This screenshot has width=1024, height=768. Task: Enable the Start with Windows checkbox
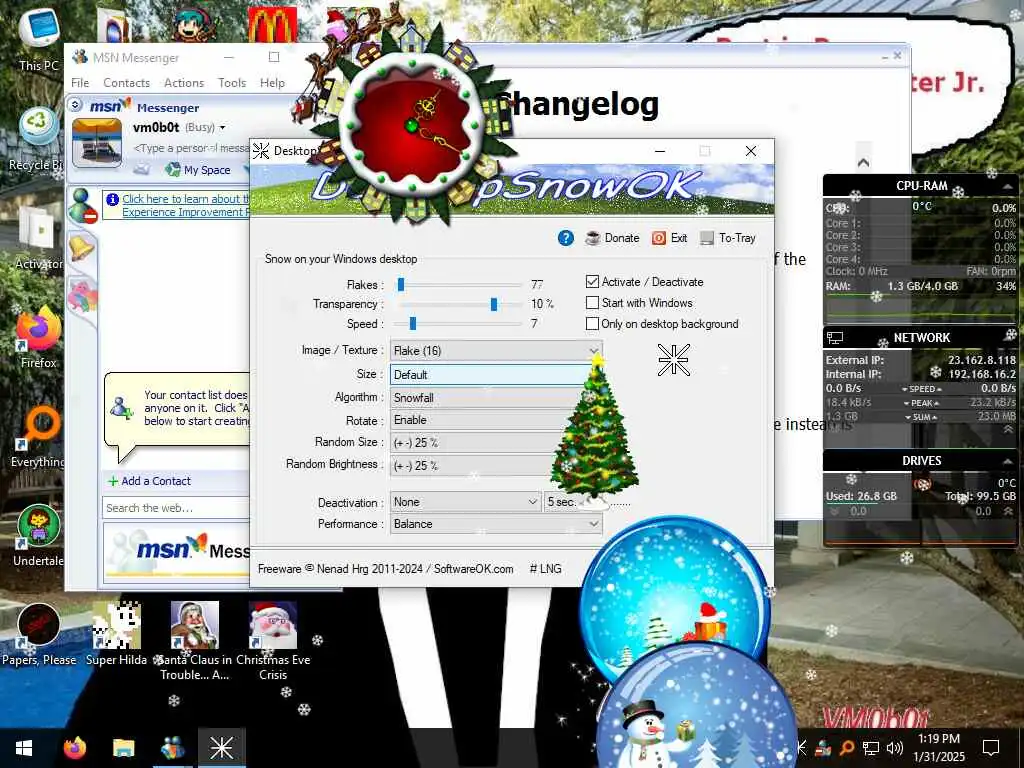pyautogui.click(x=592, y=303)
